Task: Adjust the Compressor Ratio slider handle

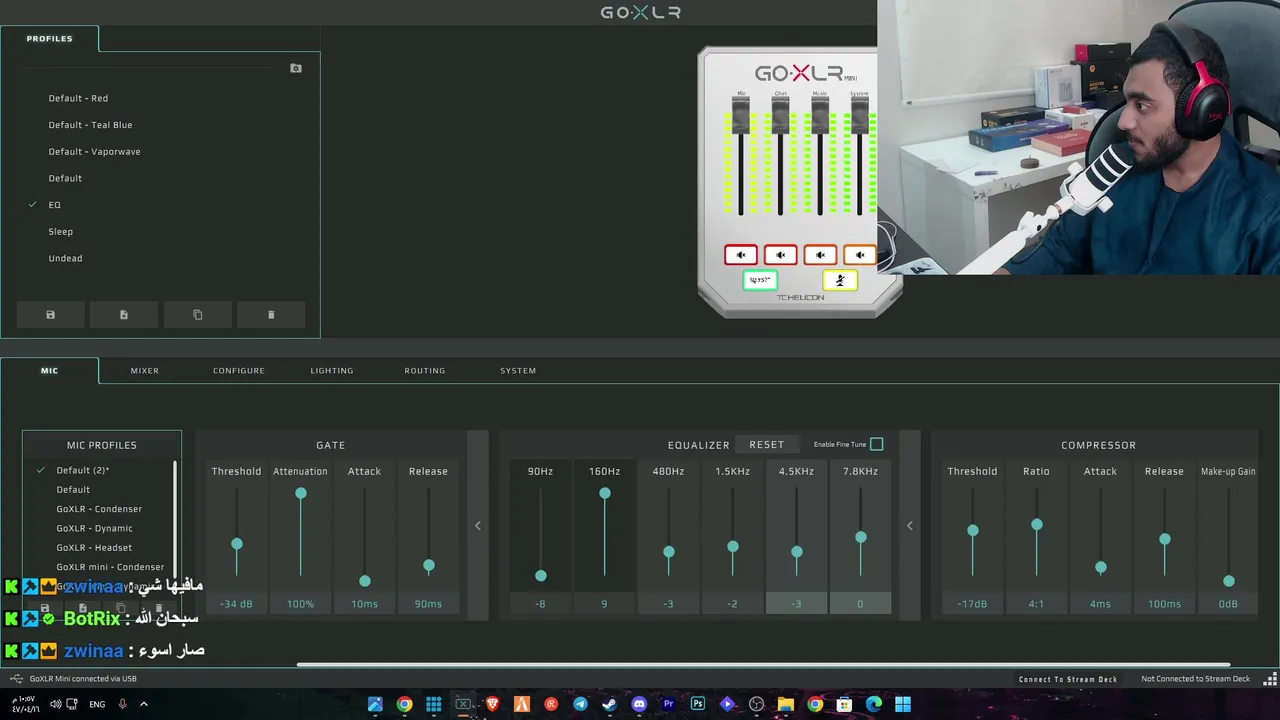Action: click(x=1037, y=524)
